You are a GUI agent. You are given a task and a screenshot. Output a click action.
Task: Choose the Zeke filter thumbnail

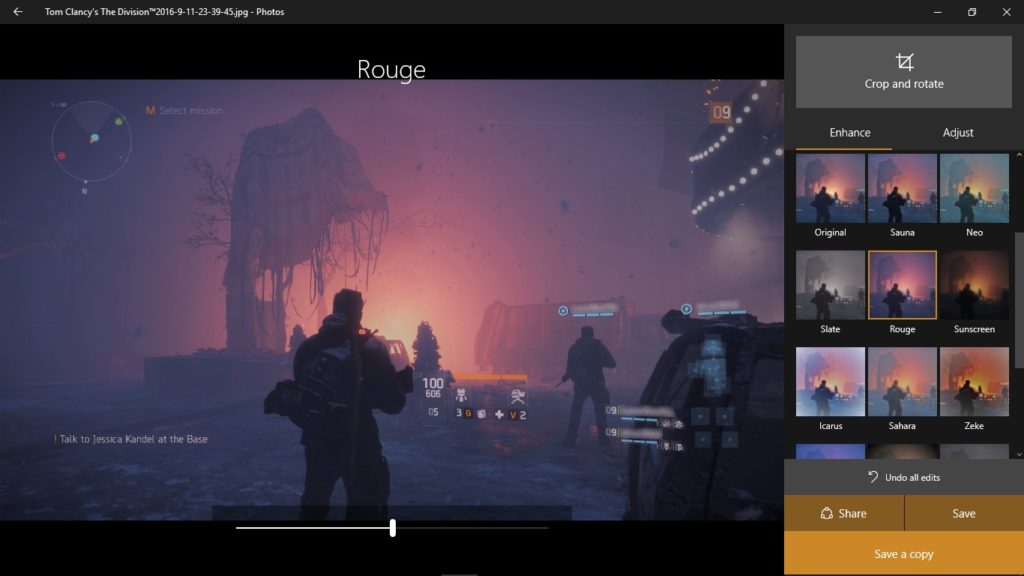pyautogui.click(x=974, y=381)
